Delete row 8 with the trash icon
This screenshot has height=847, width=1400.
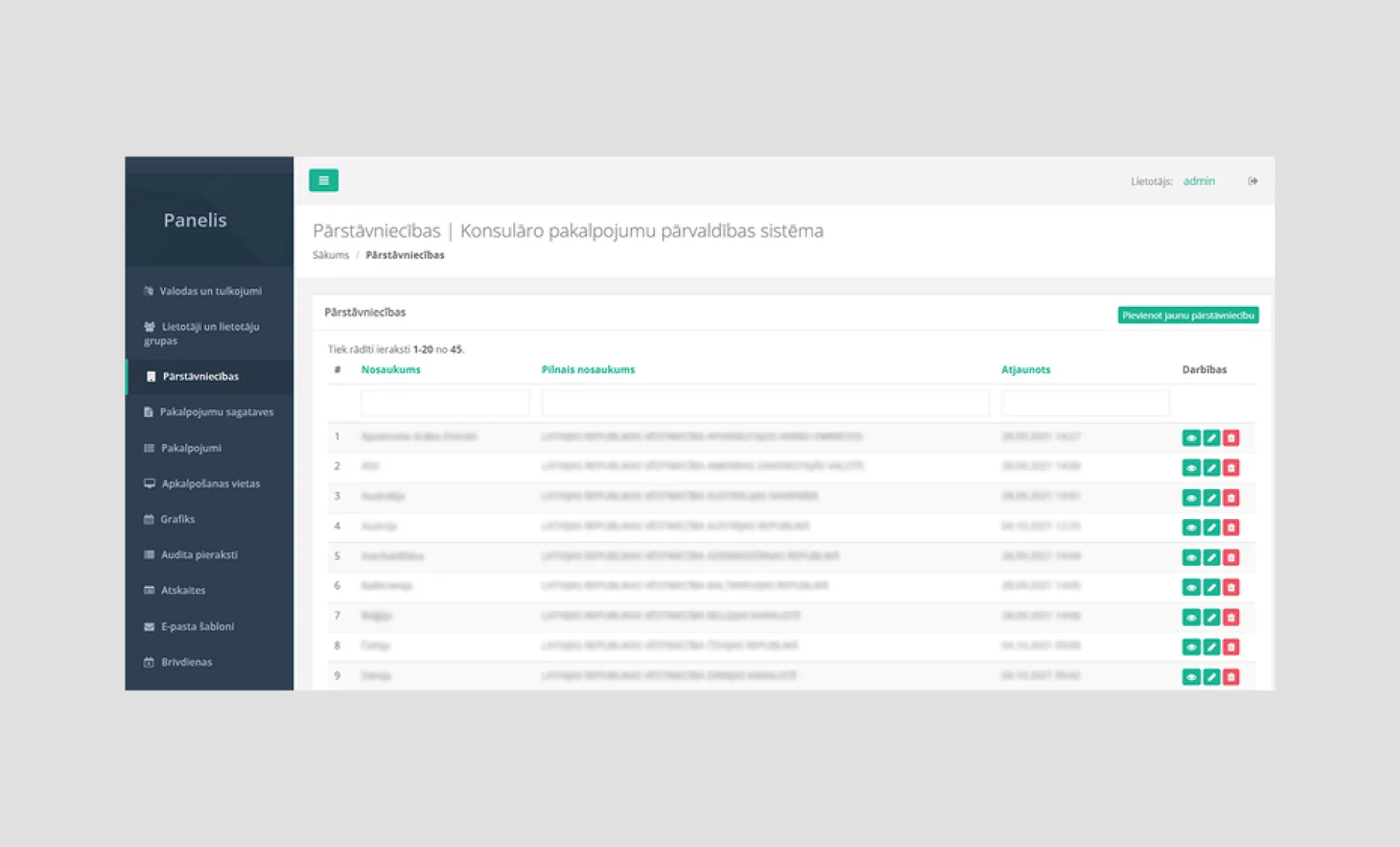1231,647
